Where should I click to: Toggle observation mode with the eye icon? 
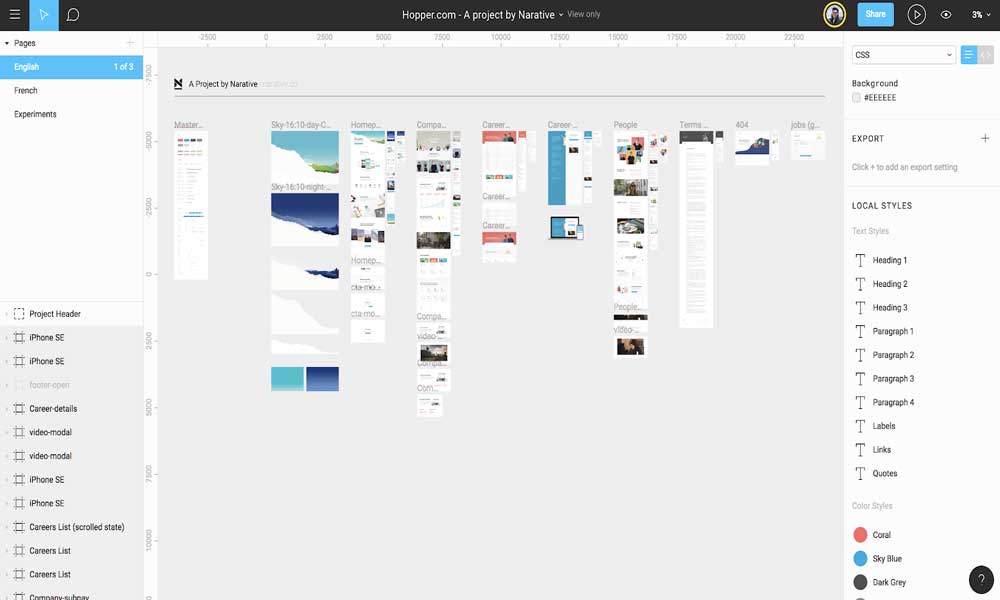tap(945, 14)
